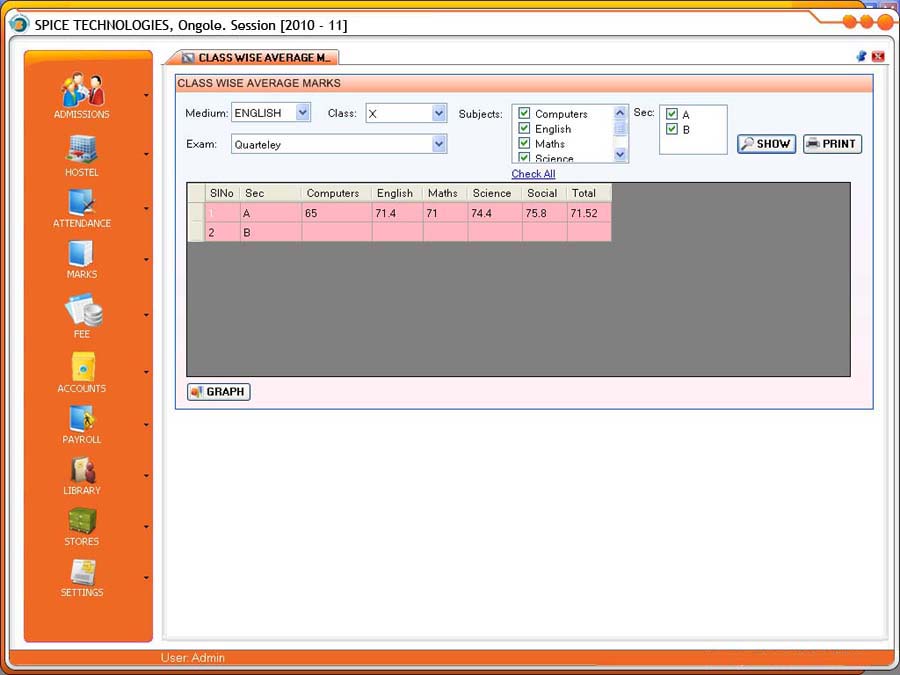The height and width of the screenshot is (675, 900).
Task: Open the Exam dropdown showing Quarteley
Action: [x=438, y=145]
